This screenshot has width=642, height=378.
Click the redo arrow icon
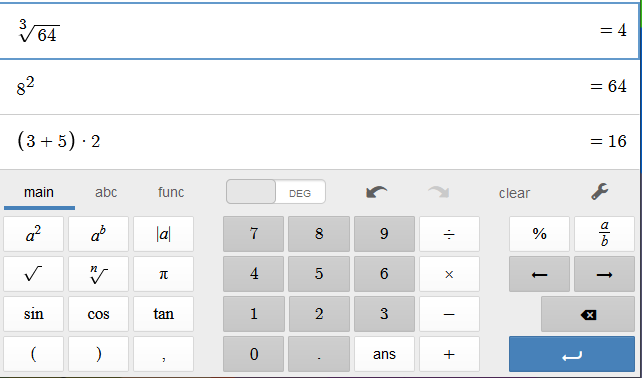(x=439, y=192)
